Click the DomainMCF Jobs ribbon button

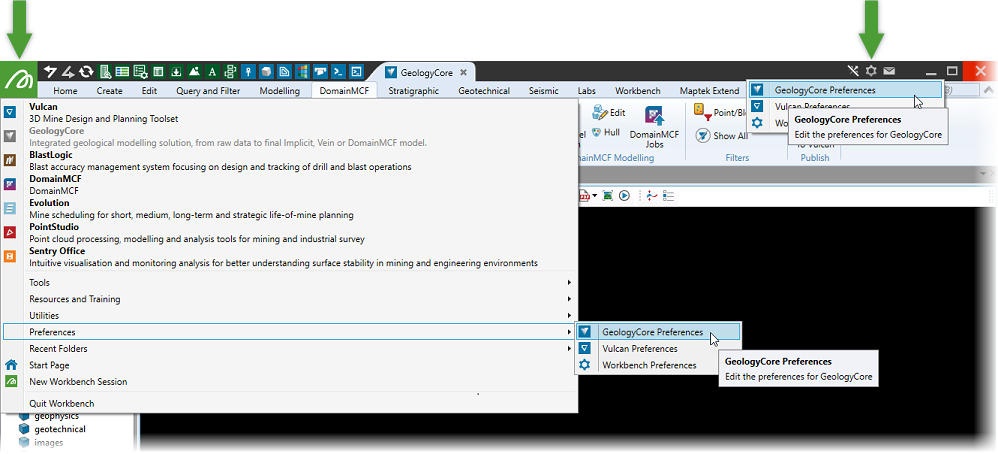pyautogui.click(x=654, y=127)
